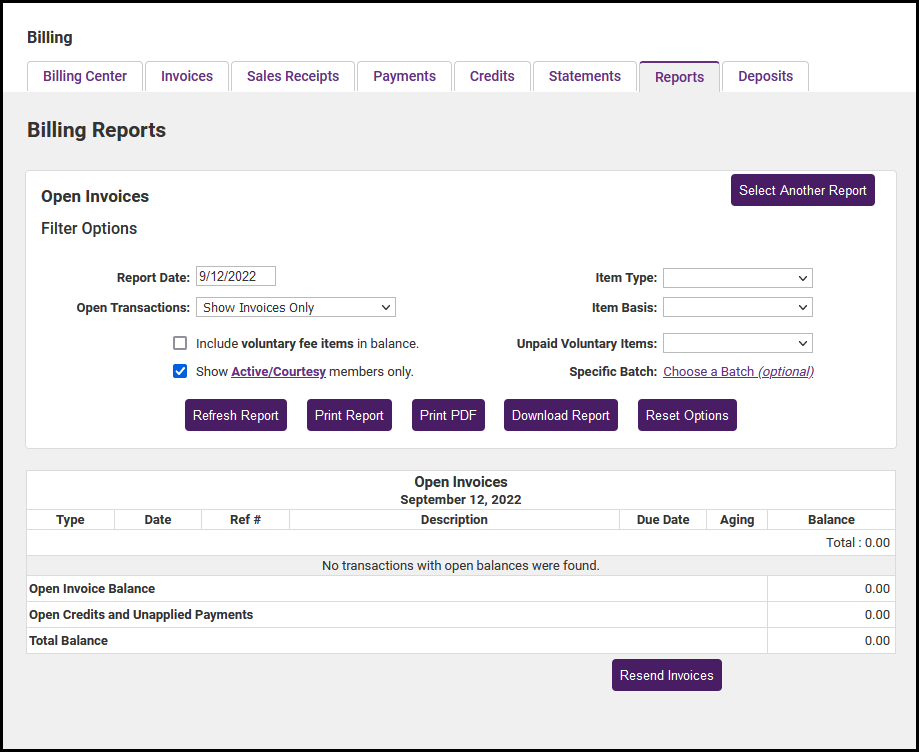This screenshot has height=752, width=919.
Task: Open the Unpaid Voluntary Items dropdown
Action: pos(737,344)
